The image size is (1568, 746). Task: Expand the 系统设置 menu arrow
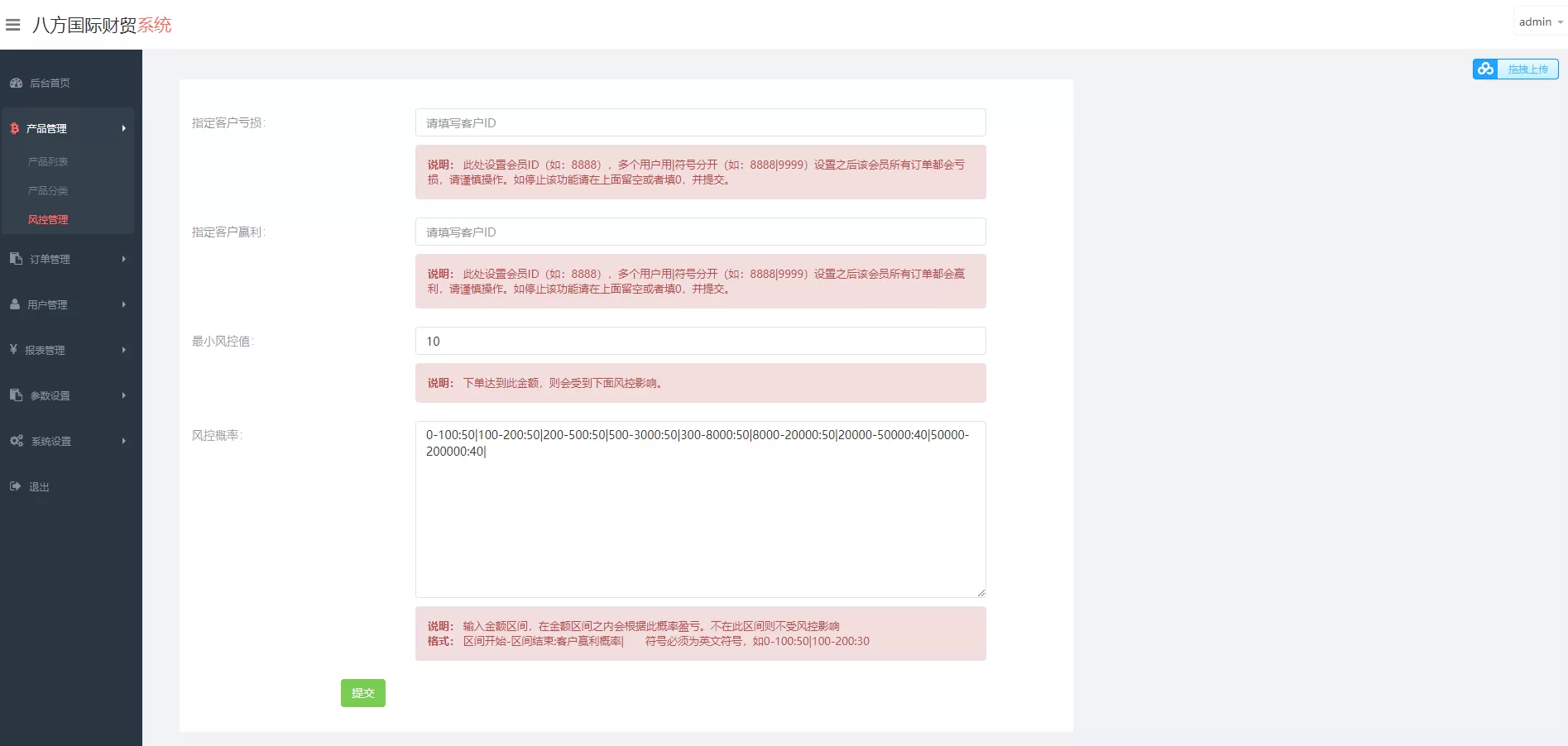pos(123,441)
